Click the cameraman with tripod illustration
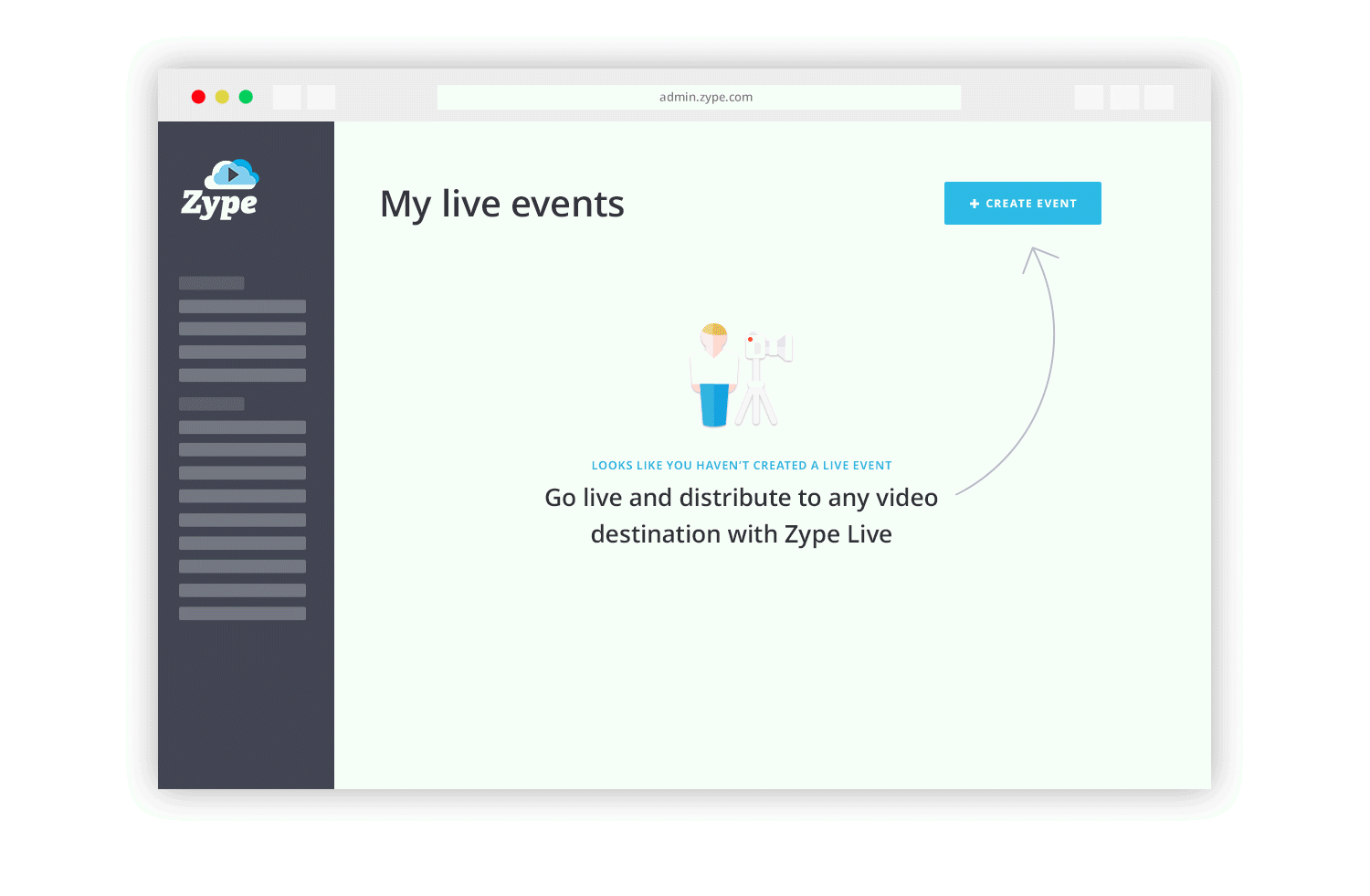 coord(741,374)
